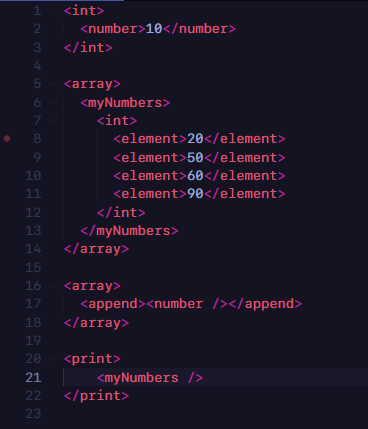Click the closing </int> tag on line 3
368x429 pixels.
(88, 48)
